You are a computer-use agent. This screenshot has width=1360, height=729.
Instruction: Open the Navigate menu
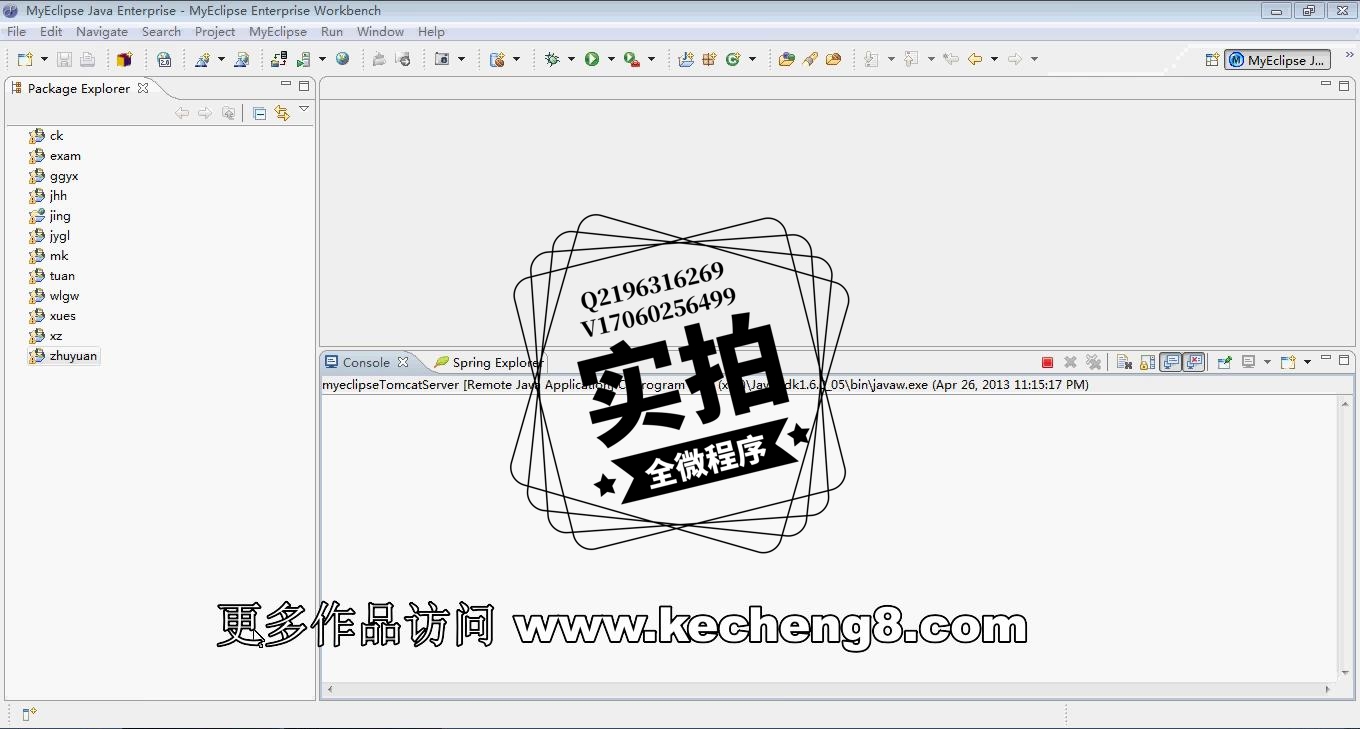point(102,32)
